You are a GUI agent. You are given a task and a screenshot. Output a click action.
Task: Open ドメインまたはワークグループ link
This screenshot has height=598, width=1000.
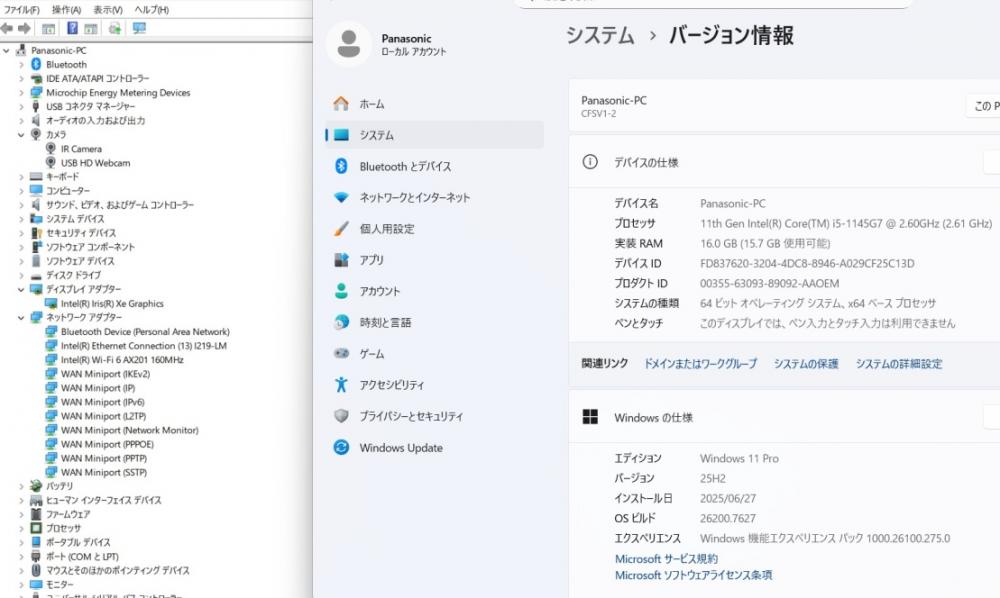(x=700, y=363)
